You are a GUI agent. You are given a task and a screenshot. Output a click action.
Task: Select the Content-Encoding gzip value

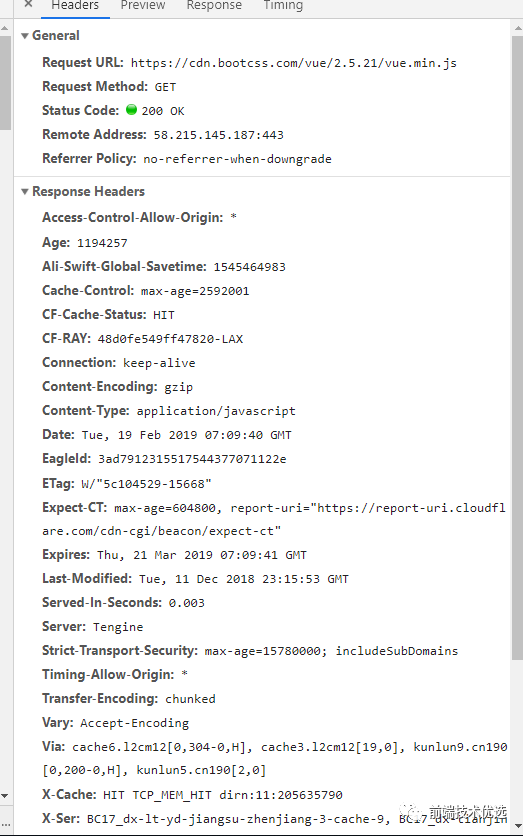click(x=179, y=387)
